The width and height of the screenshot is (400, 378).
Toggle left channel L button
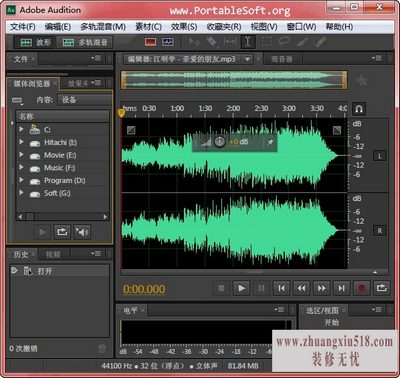click(x=380, y=156)
